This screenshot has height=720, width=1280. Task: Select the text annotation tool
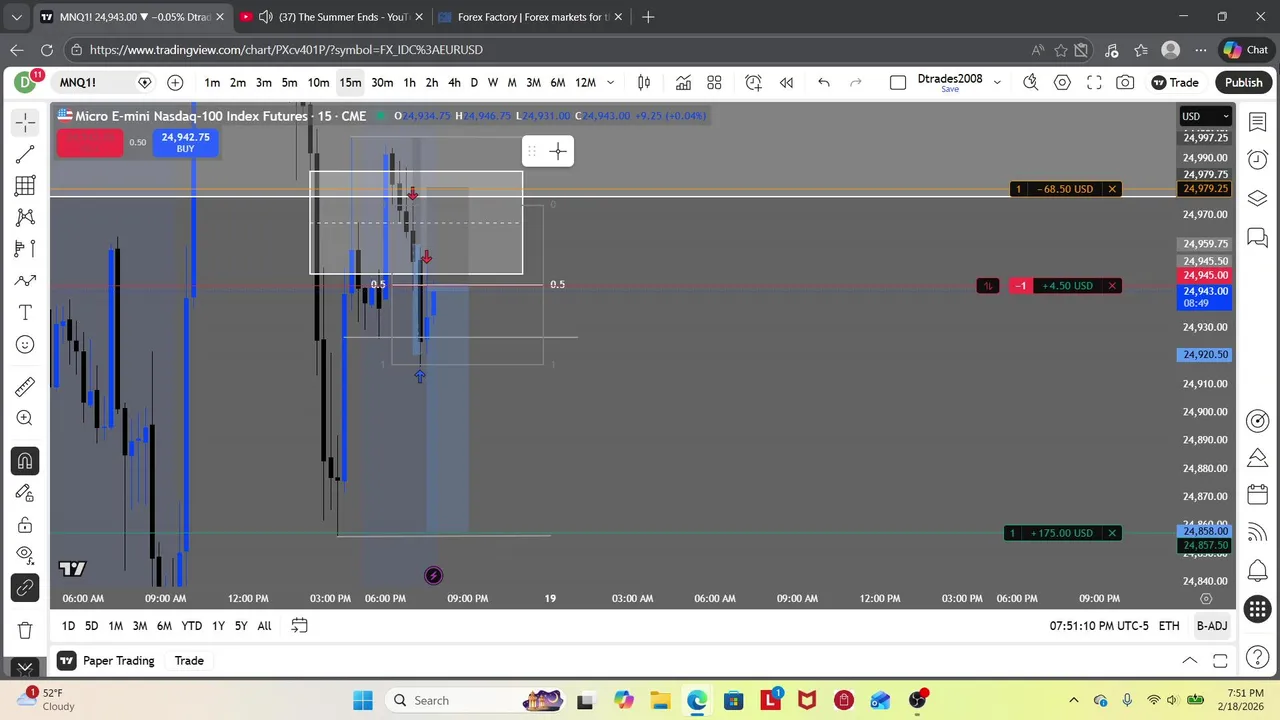click(x=25, y=313)
